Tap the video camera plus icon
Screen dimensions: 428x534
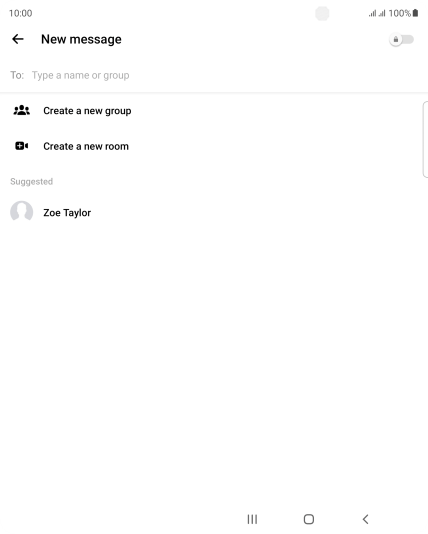tap(21, 146)
